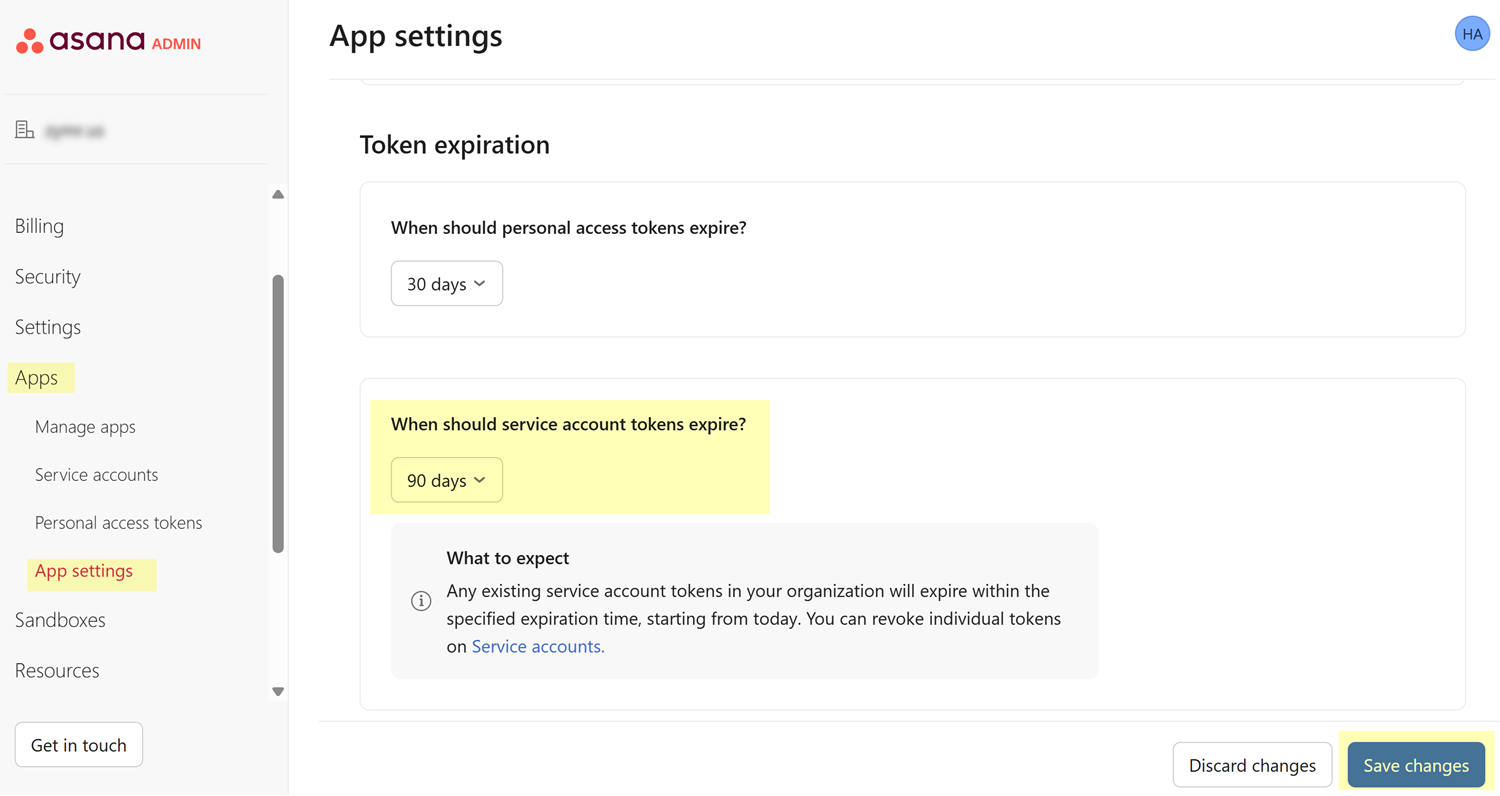Open service account token expiry dropdown

click(446, 481)
